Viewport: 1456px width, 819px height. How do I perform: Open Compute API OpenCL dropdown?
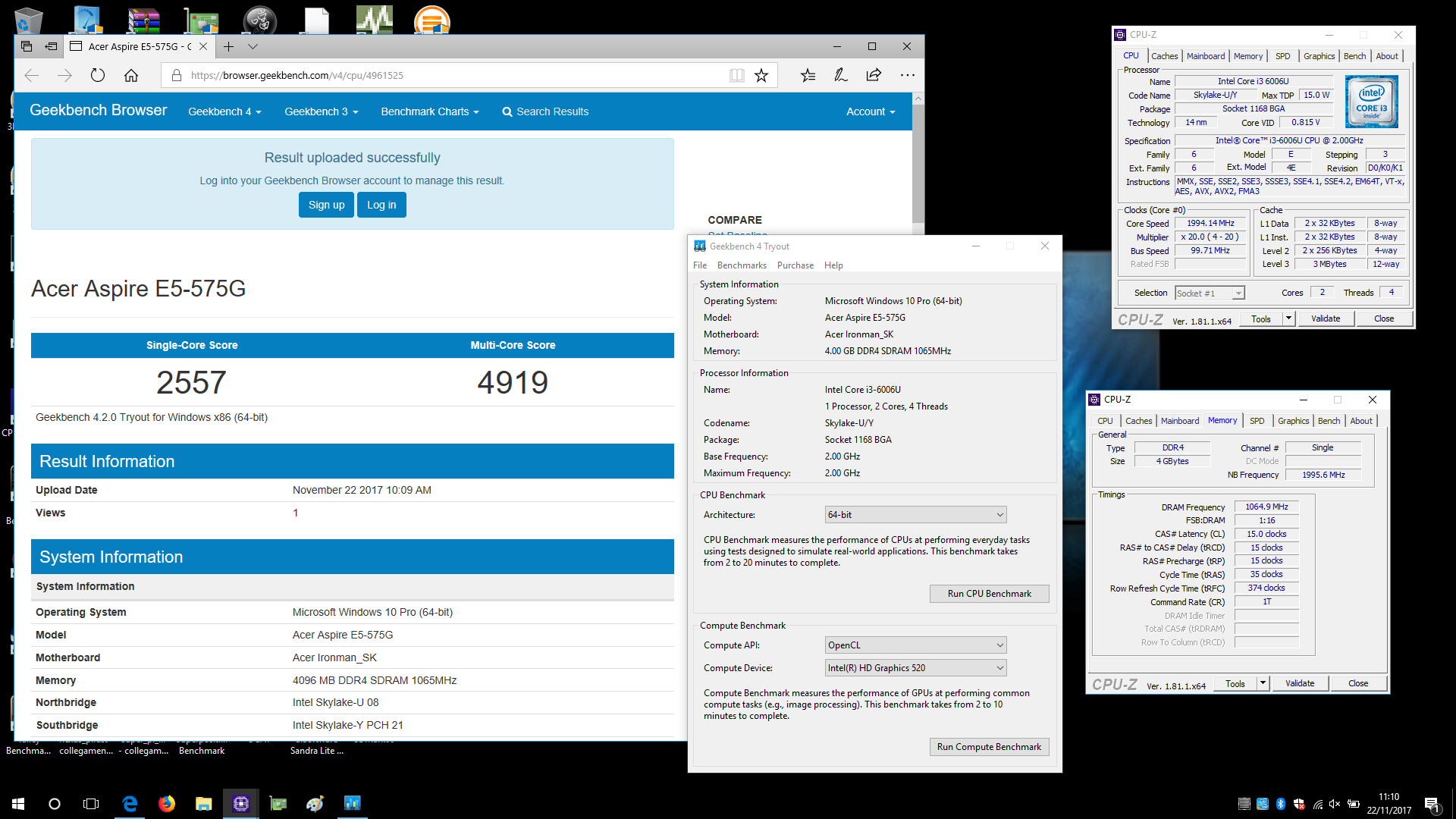click(915, 645)
